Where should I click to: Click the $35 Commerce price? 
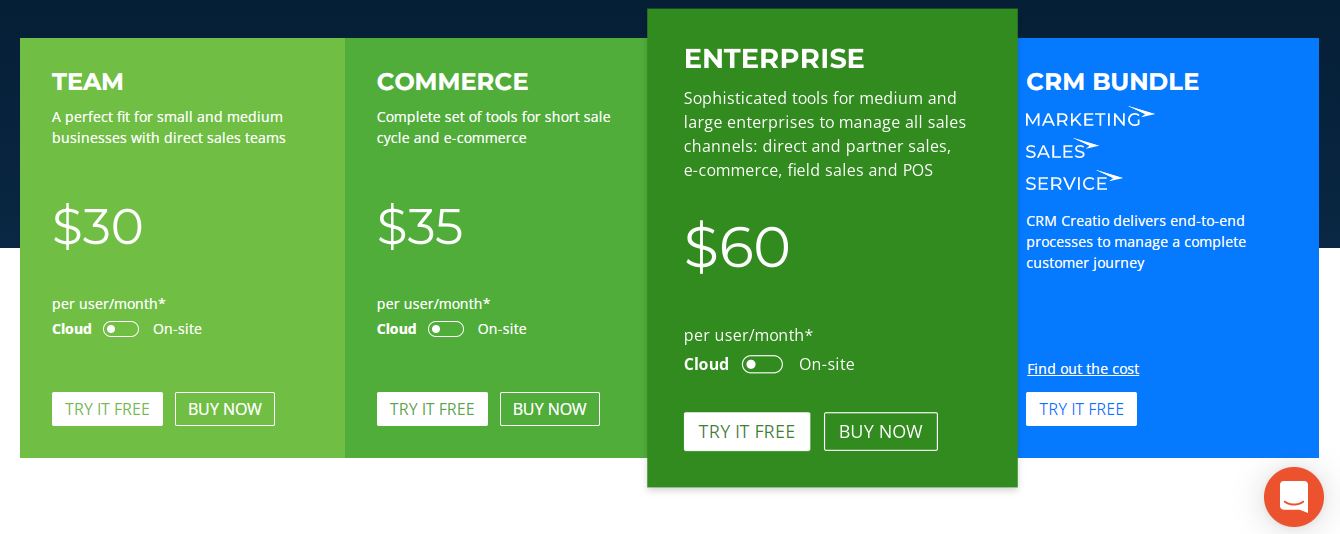pyautogui.click(x=420, y=227)
